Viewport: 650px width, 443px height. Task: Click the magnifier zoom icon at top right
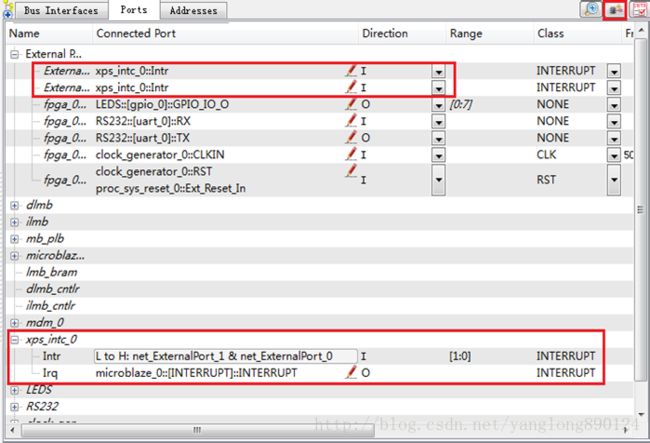pos(590,9)
